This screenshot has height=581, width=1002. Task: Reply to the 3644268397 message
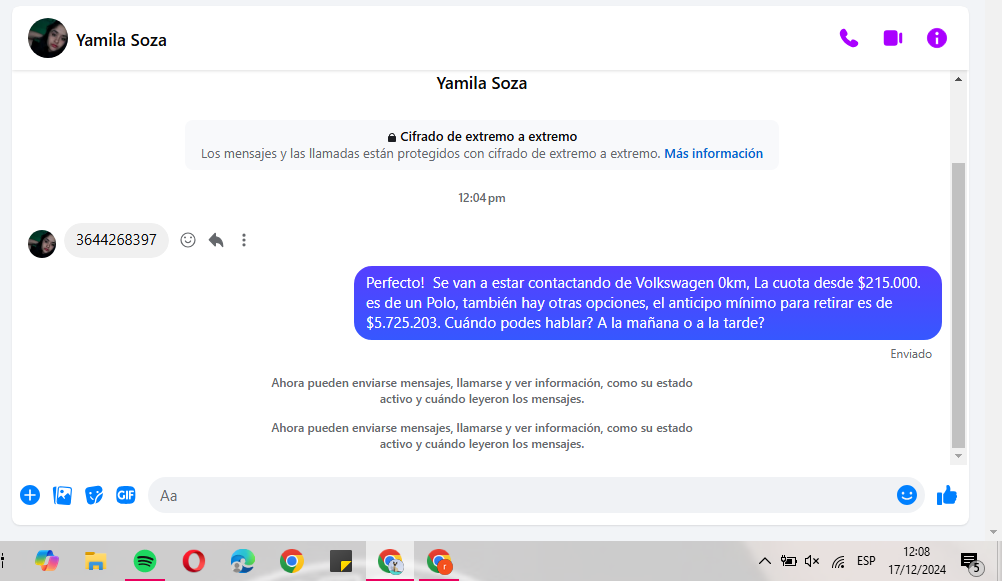pyautogui.click(x=216, y=240)
